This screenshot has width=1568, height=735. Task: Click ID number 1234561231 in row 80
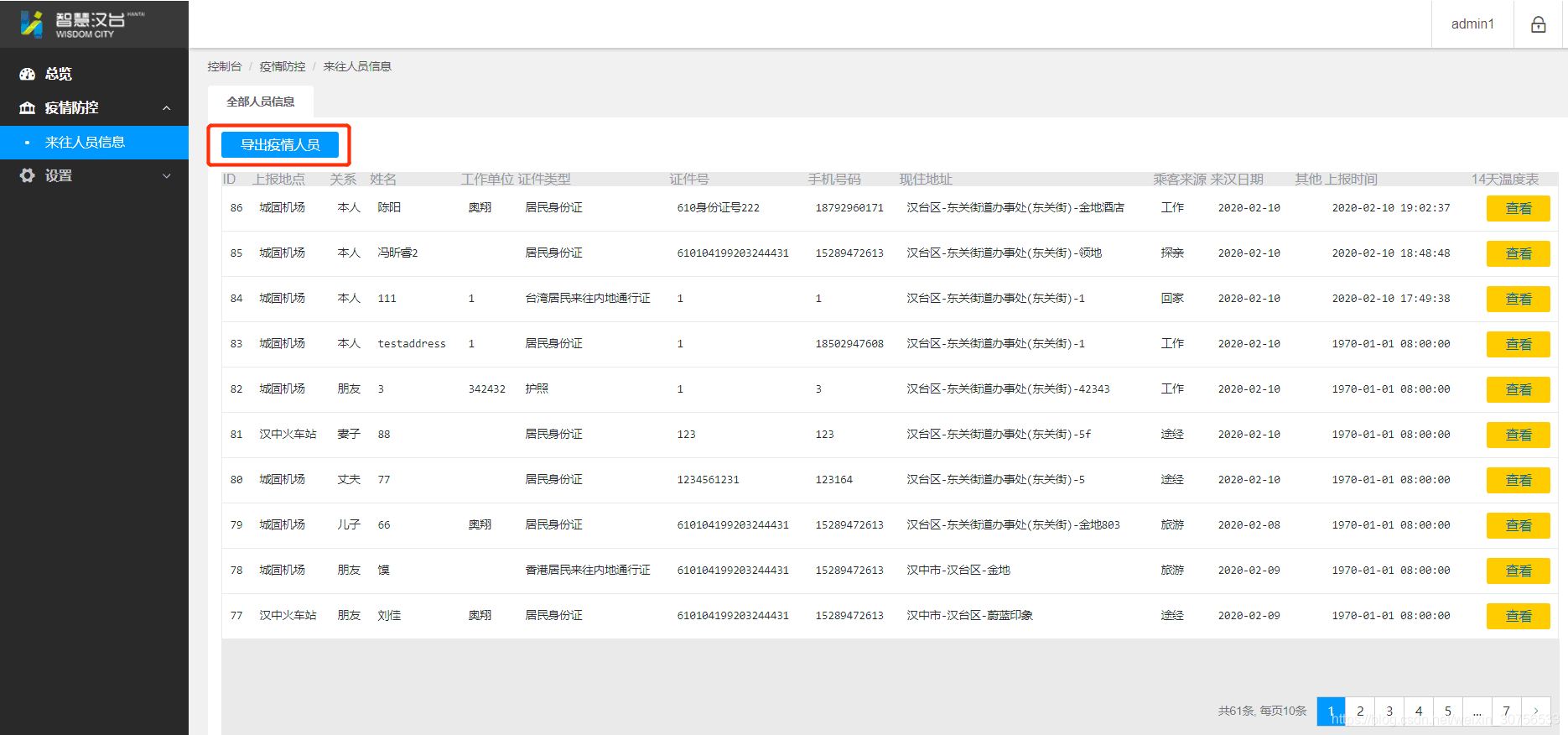coord(708,479)
